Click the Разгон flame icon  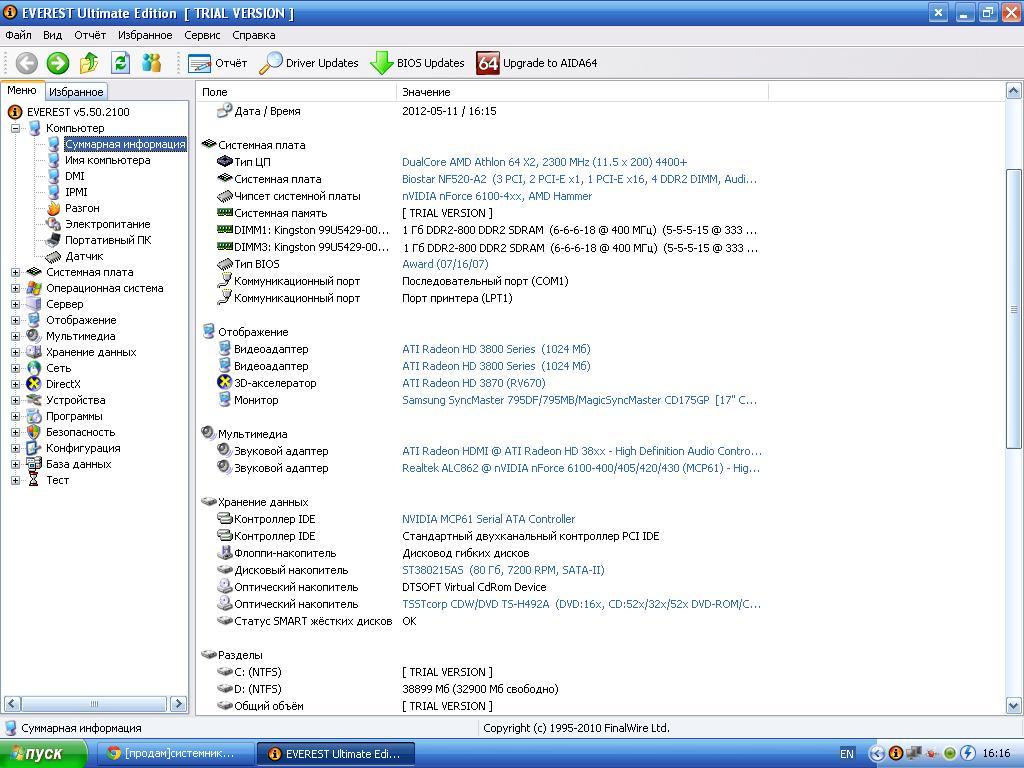(x=54, y=208)
